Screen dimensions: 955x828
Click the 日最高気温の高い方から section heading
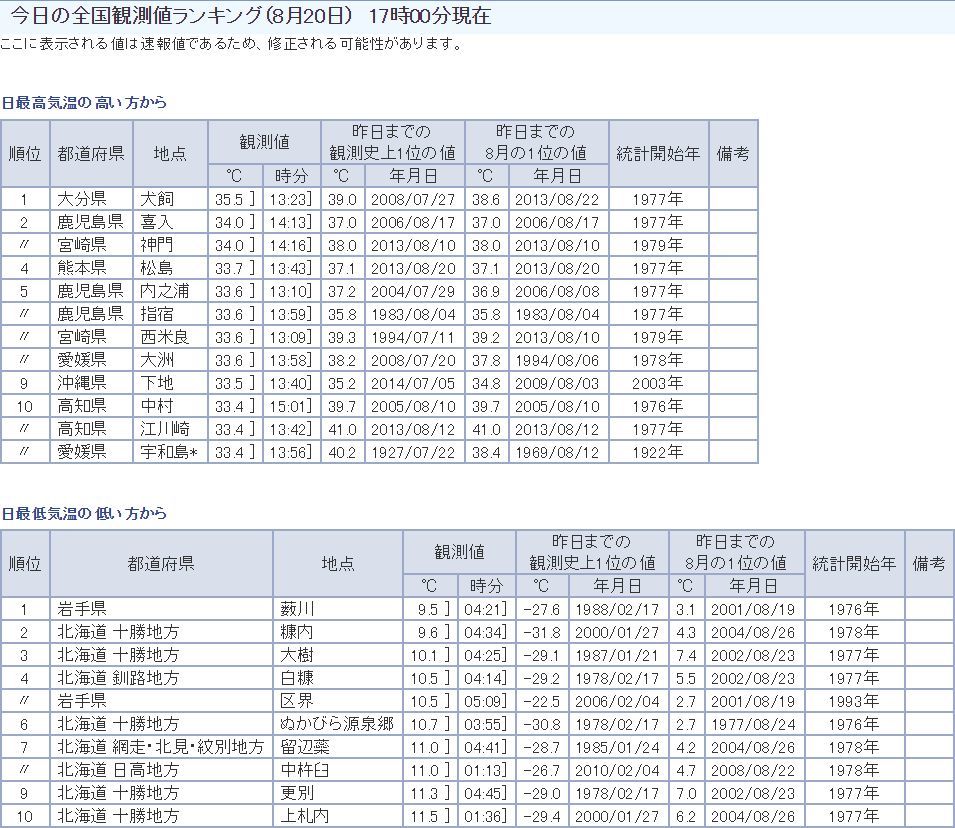(x=84, y=103)
